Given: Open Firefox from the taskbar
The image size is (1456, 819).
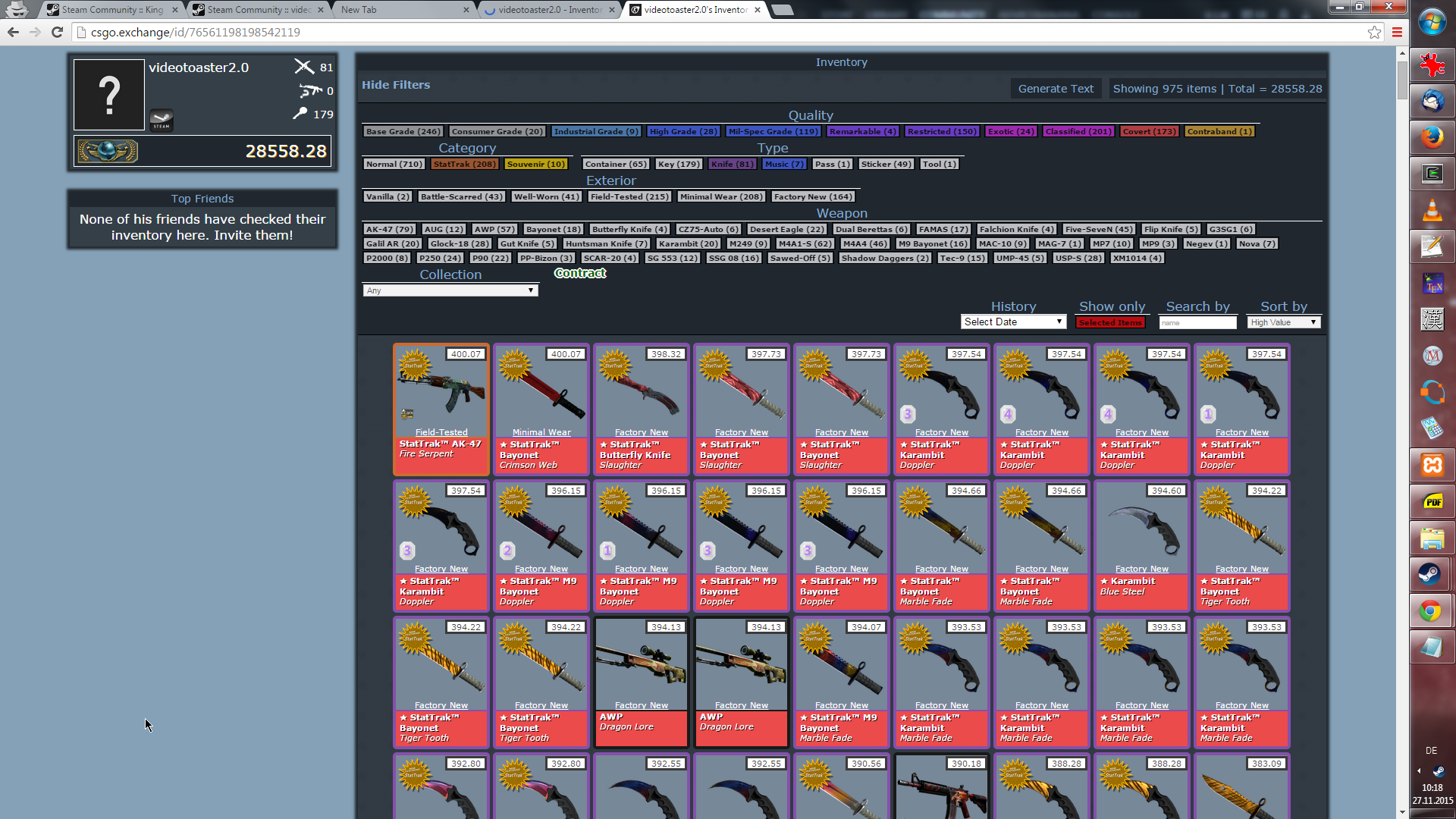Looking at the screenshot, I should tap(1432, 137).
